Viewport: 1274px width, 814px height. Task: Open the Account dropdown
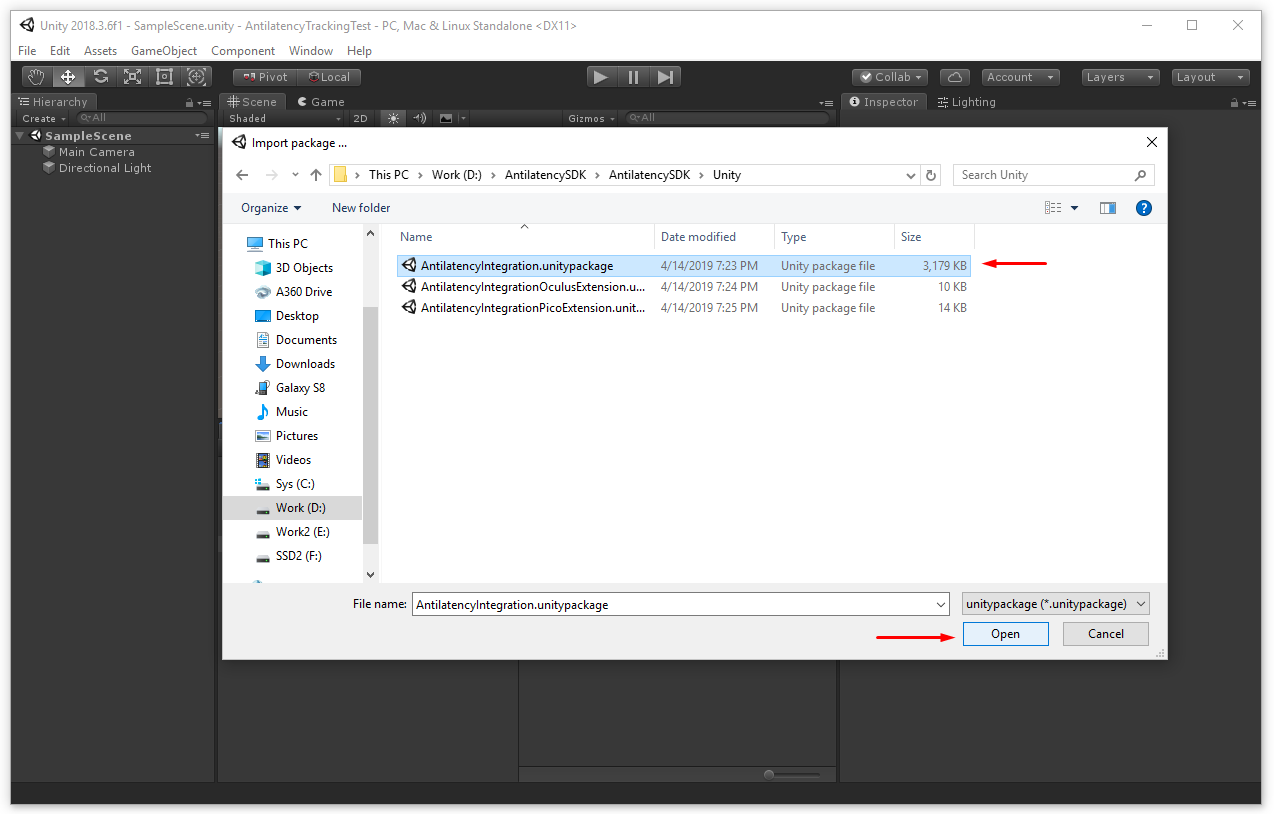tap(1019, 77)
